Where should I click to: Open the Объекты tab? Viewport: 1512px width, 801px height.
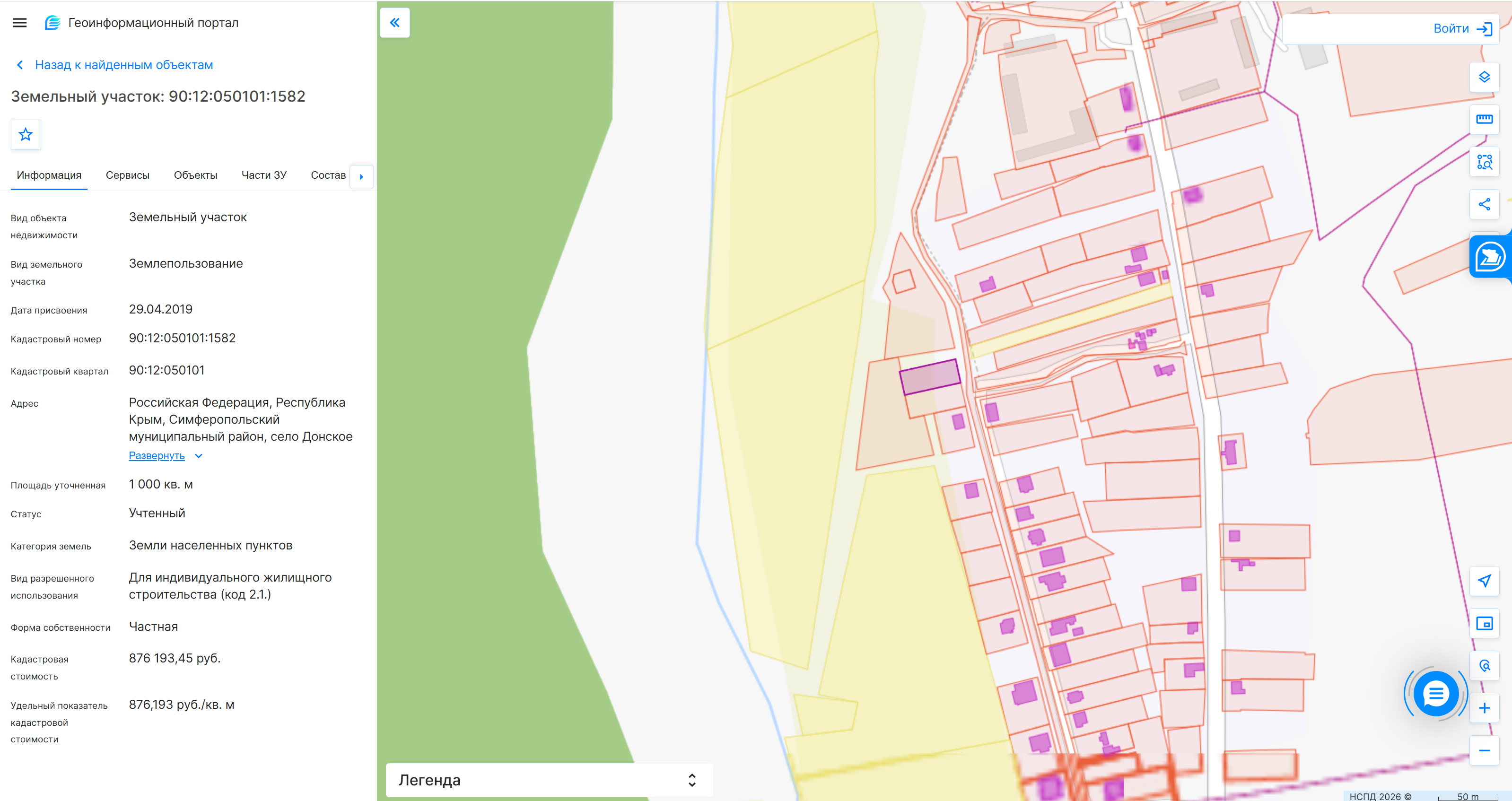pos(195,175)
